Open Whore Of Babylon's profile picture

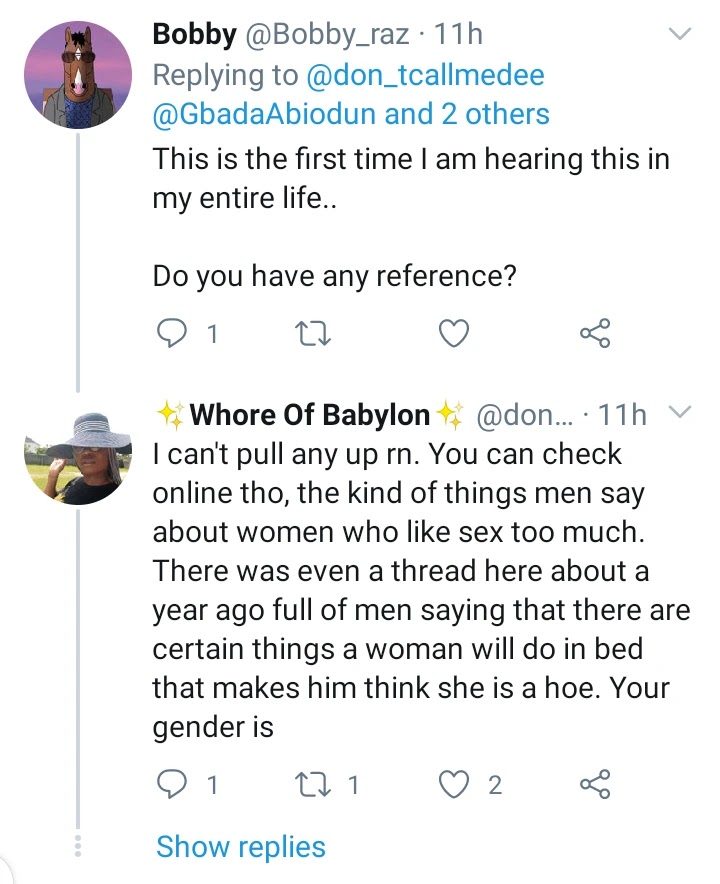[77, 457]
